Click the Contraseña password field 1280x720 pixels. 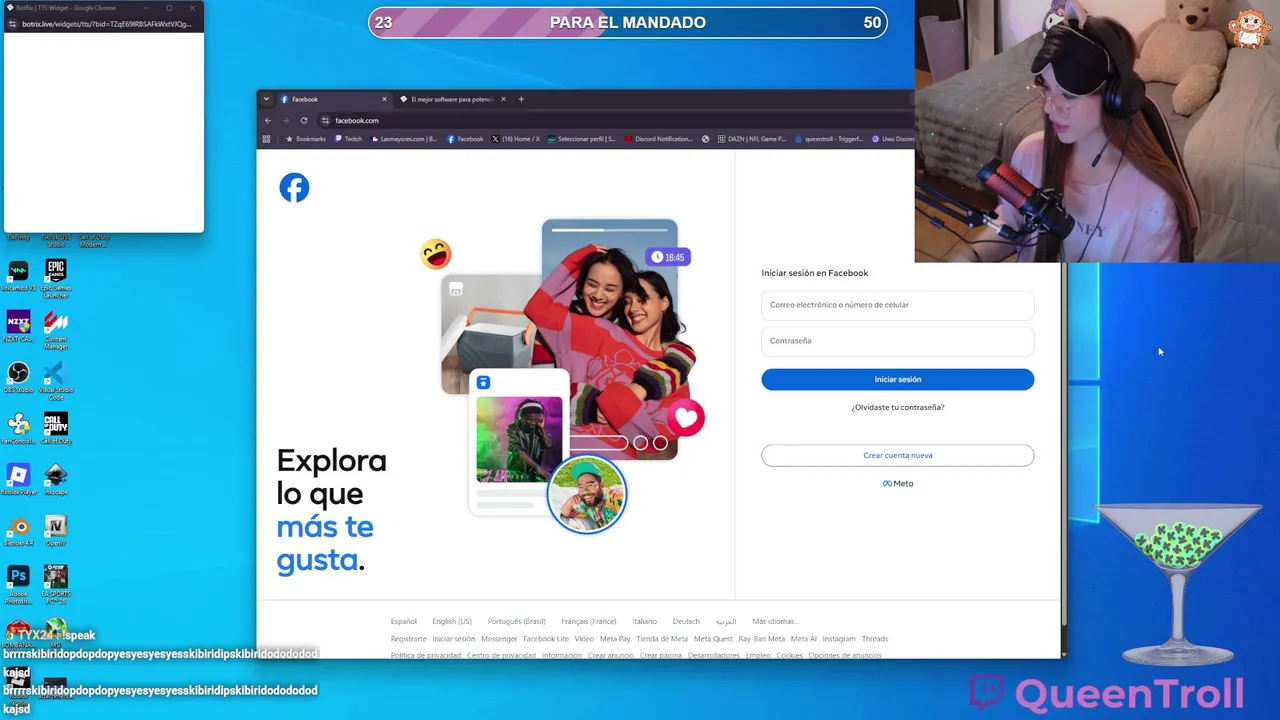[897, 341]
